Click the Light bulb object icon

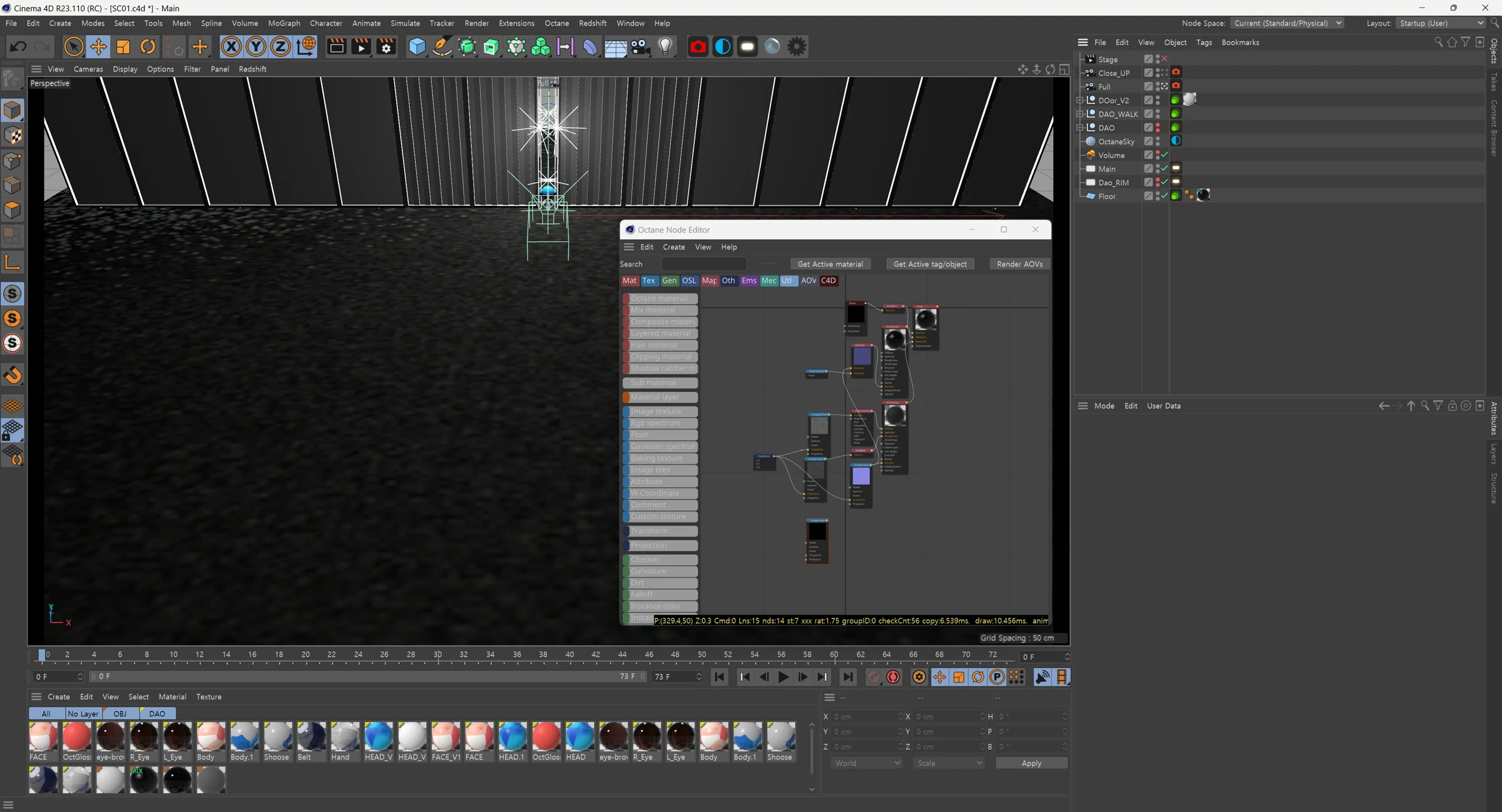(x=665, y=47)
